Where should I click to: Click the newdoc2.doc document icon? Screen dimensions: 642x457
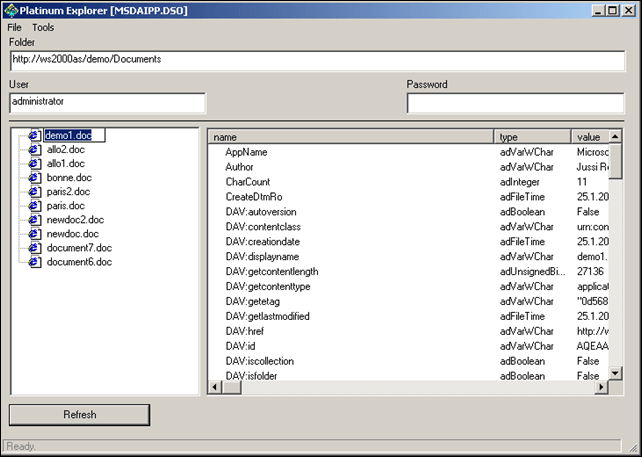[x=35, y=219]
